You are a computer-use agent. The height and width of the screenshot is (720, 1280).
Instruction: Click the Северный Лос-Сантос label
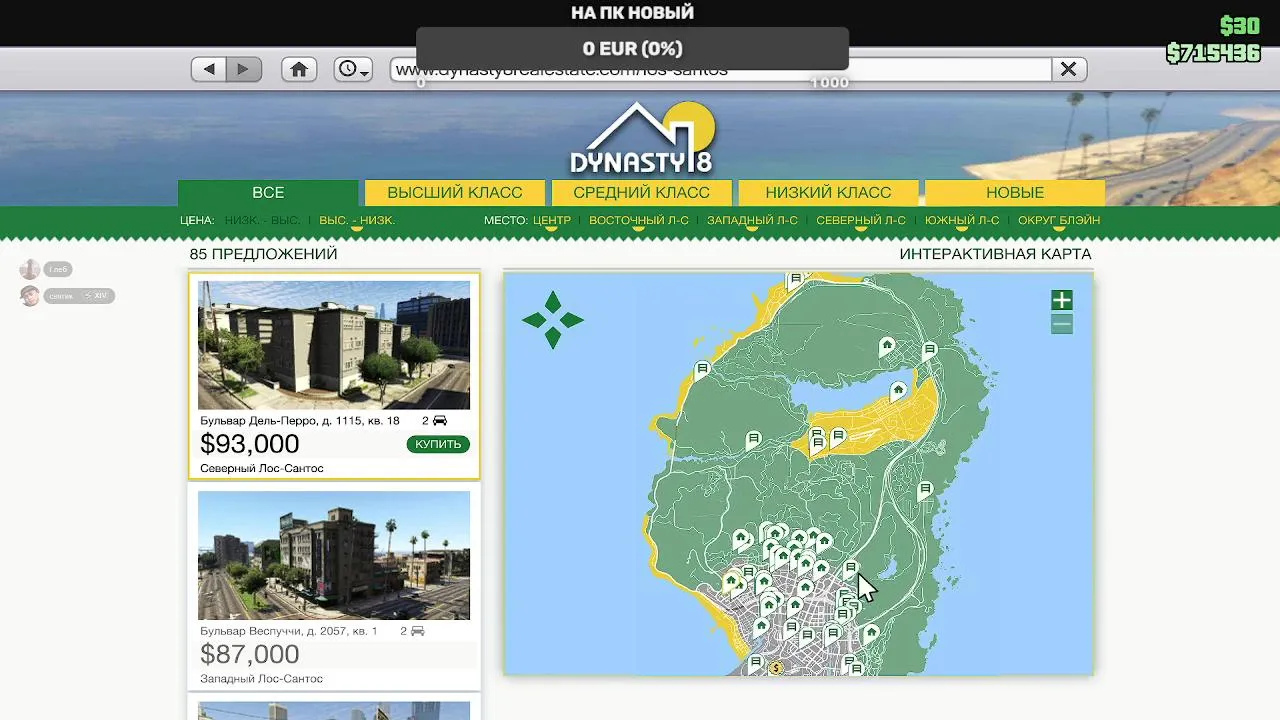[x=262, y=468]
